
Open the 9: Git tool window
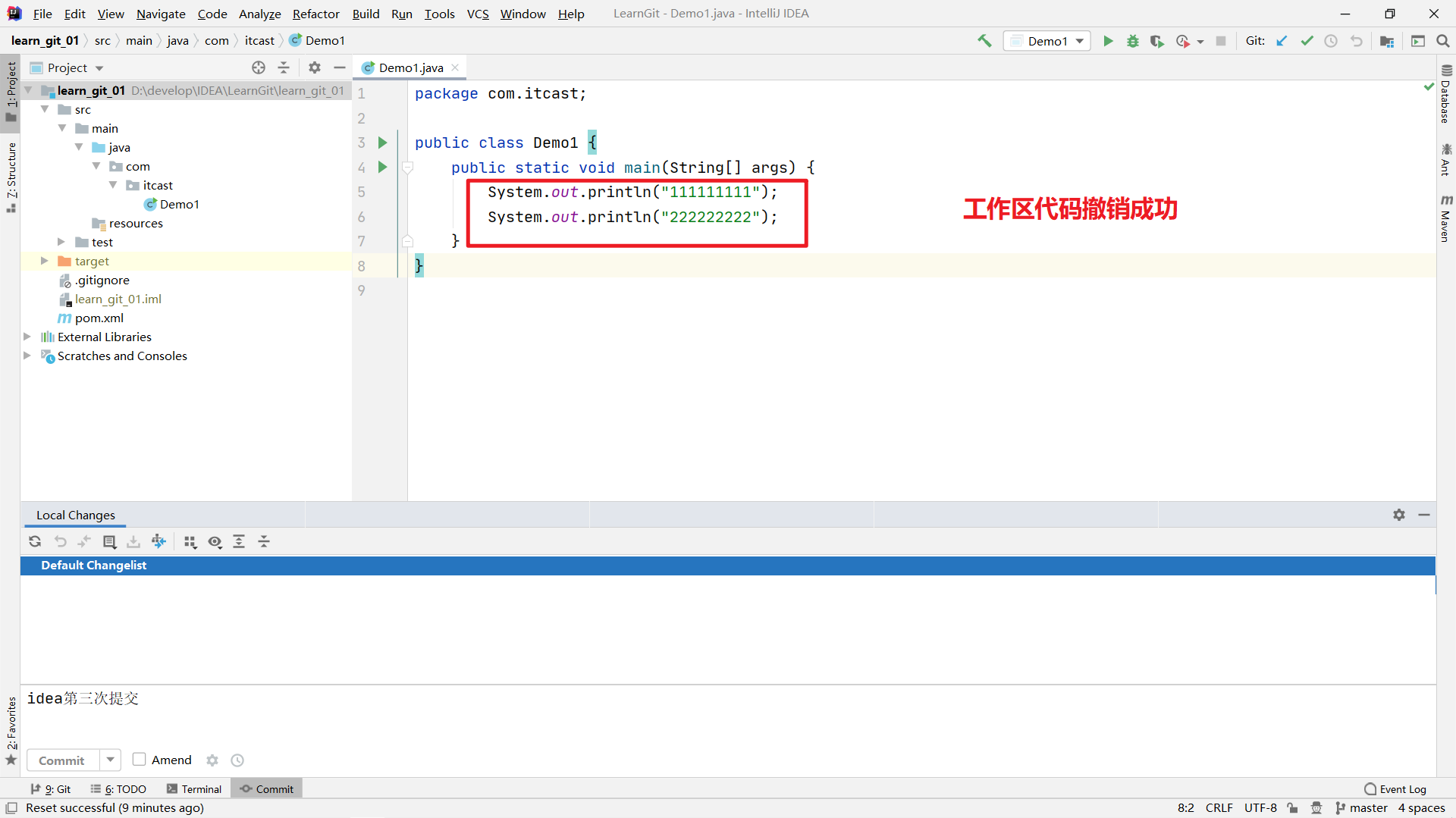(x=51, y=789)
